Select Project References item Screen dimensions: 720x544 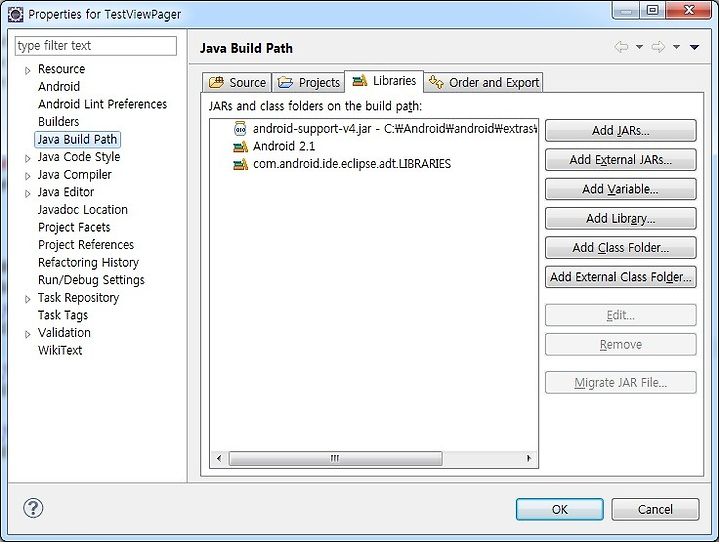click(86, 245)
